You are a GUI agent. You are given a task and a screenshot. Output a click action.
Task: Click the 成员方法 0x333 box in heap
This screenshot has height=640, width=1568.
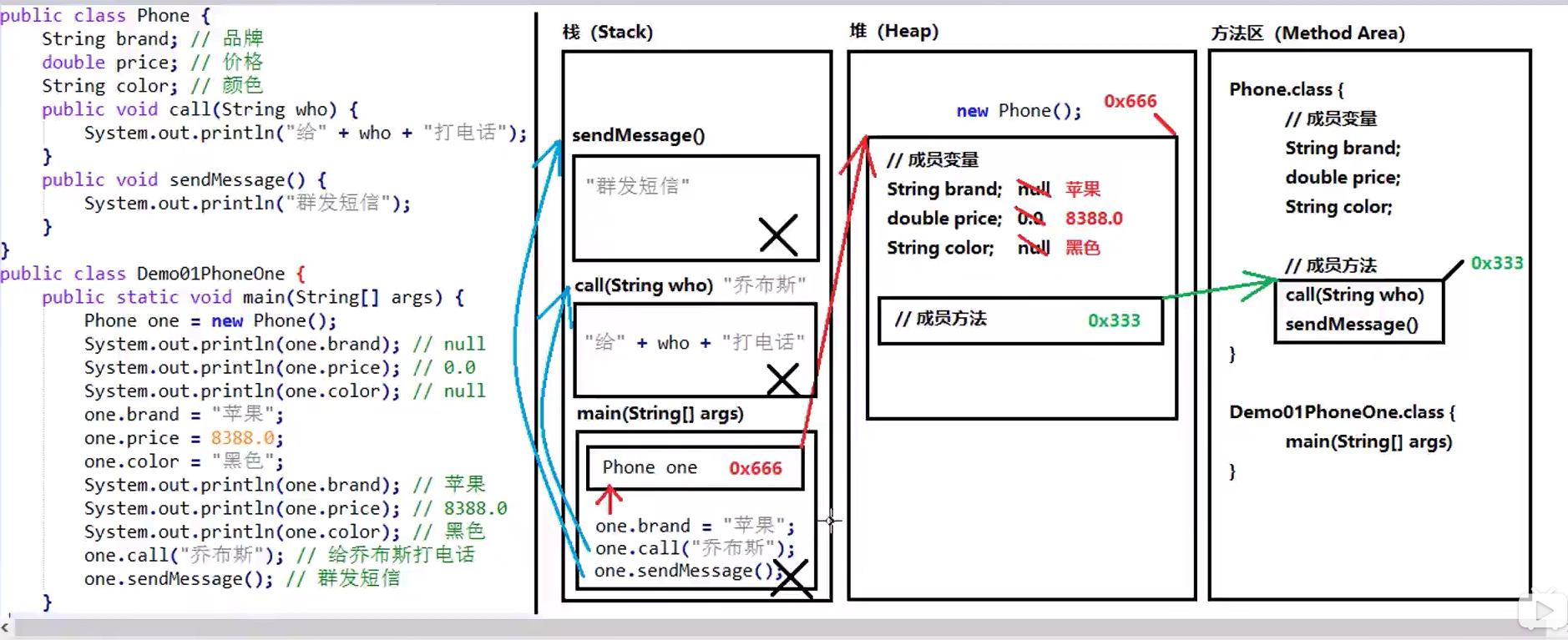(x=1020, y=320)
